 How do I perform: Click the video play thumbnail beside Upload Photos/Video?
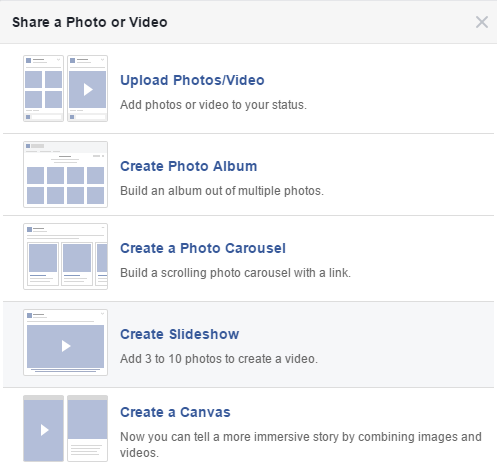click(87, 88)
